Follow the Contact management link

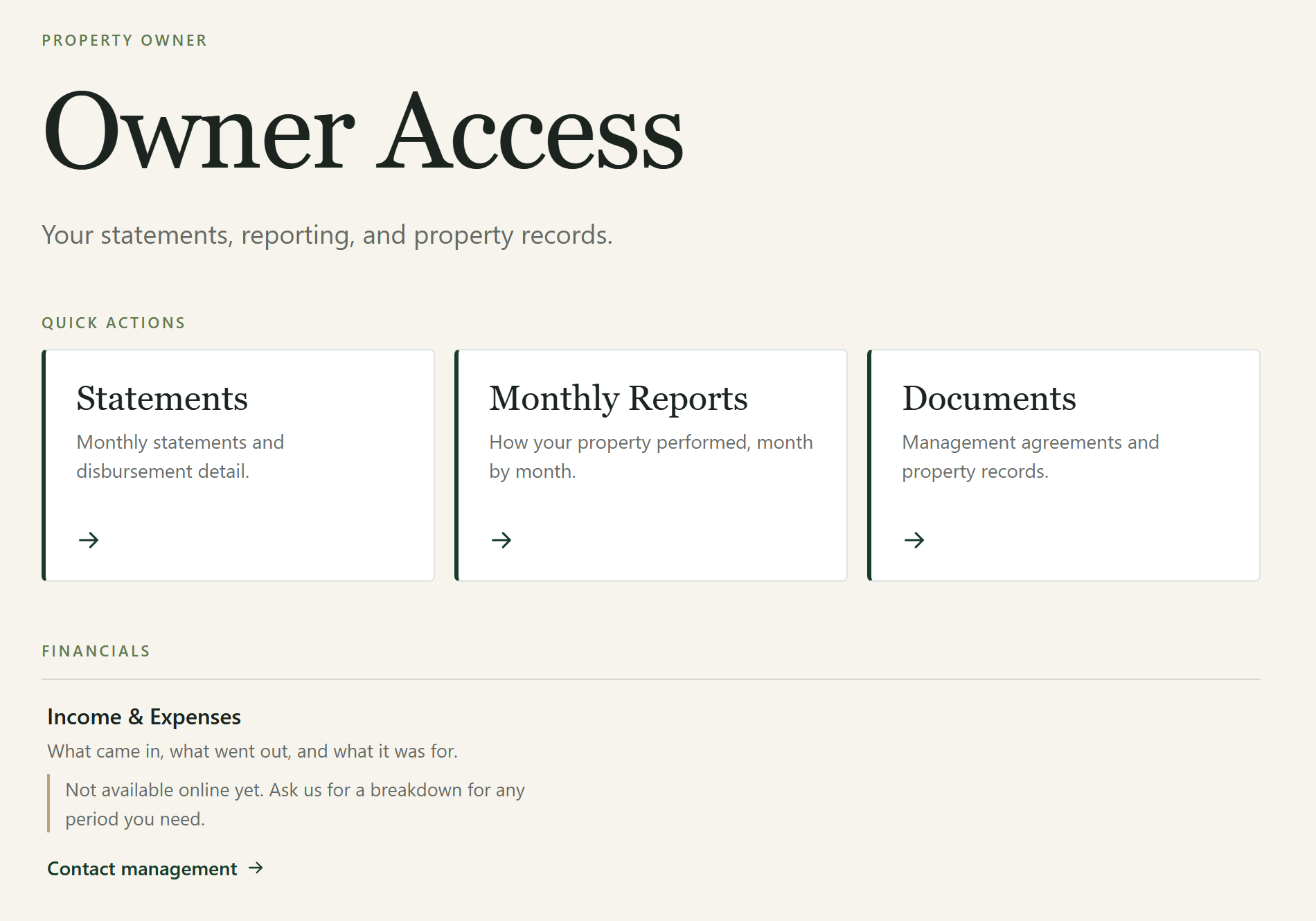pos(155,868)
